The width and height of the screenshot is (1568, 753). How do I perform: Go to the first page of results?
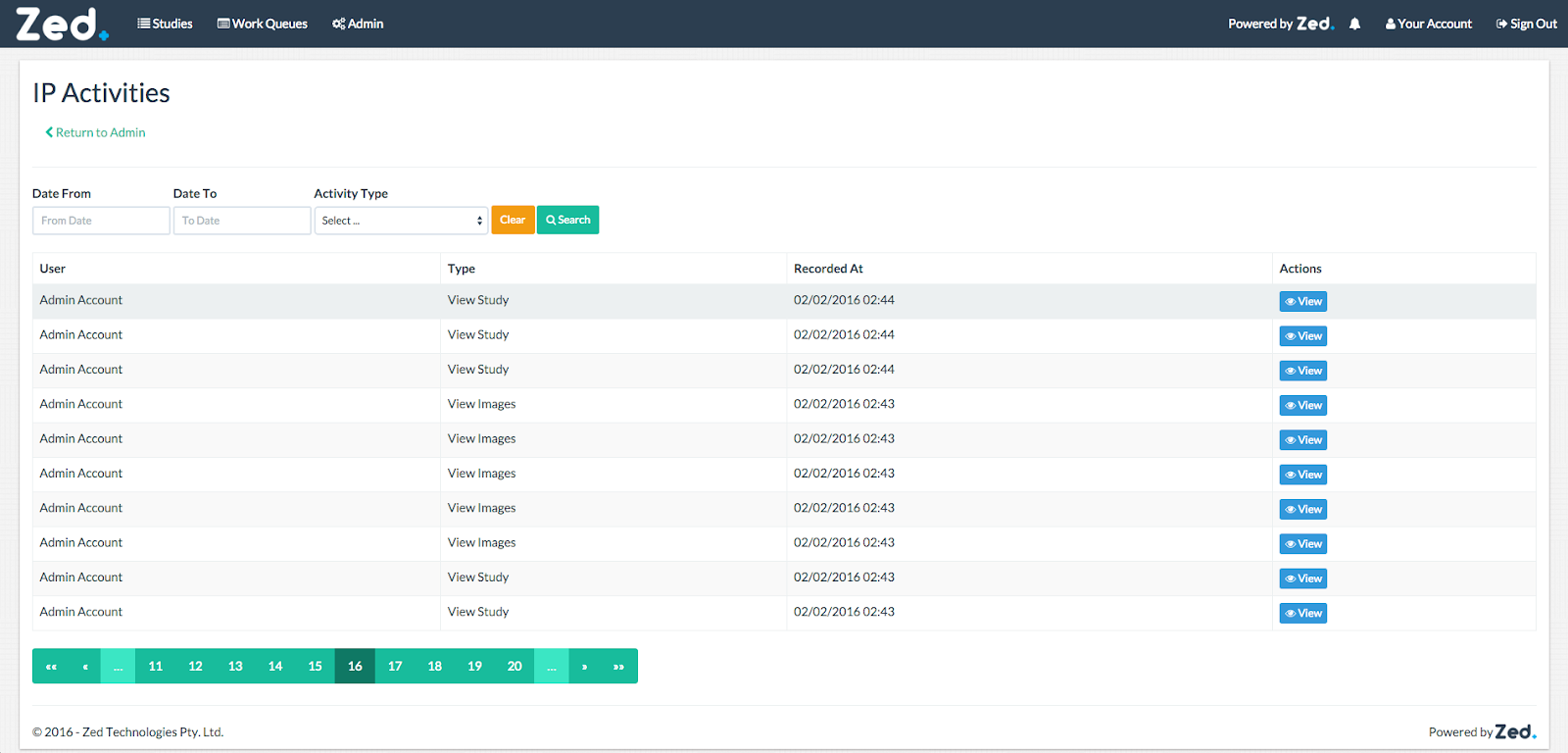pos(51,666)
